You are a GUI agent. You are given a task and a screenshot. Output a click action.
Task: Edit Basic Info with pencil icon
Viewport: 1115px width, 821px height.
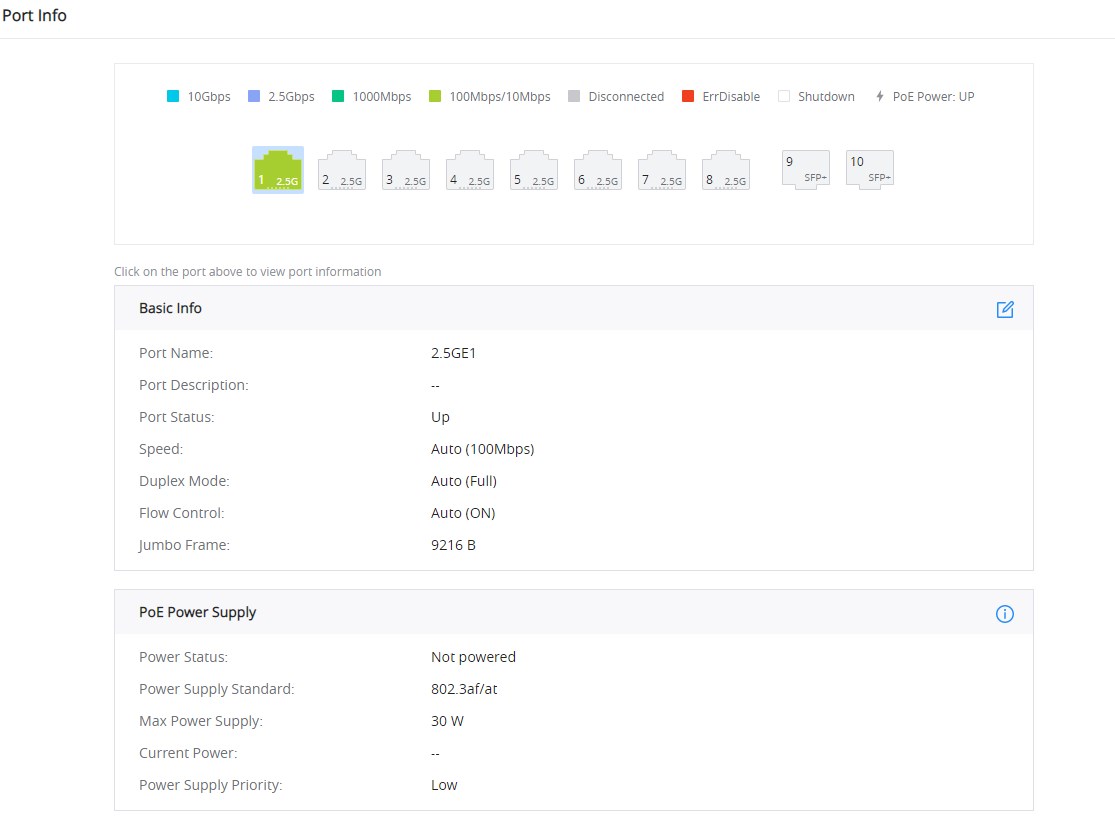[x=1005, y=309]
